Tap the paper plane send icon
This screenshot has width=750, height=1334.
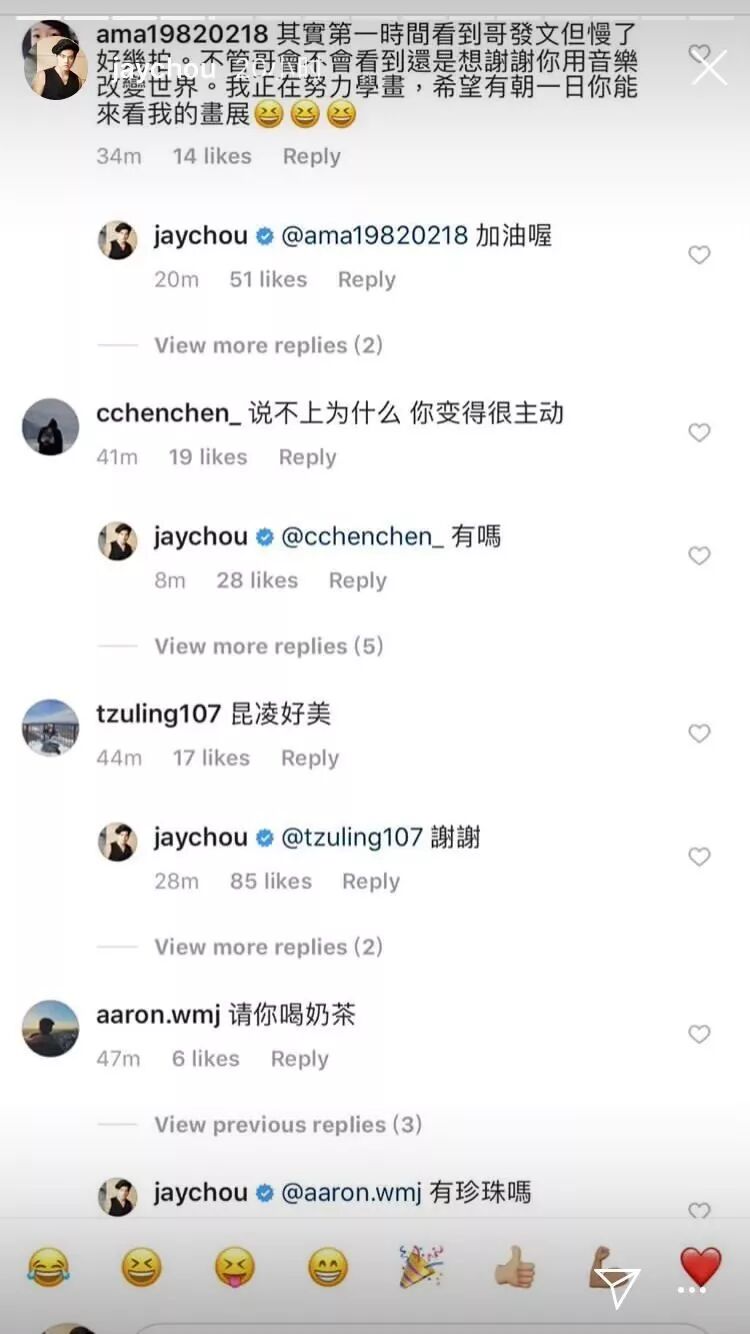(615, 1287)
